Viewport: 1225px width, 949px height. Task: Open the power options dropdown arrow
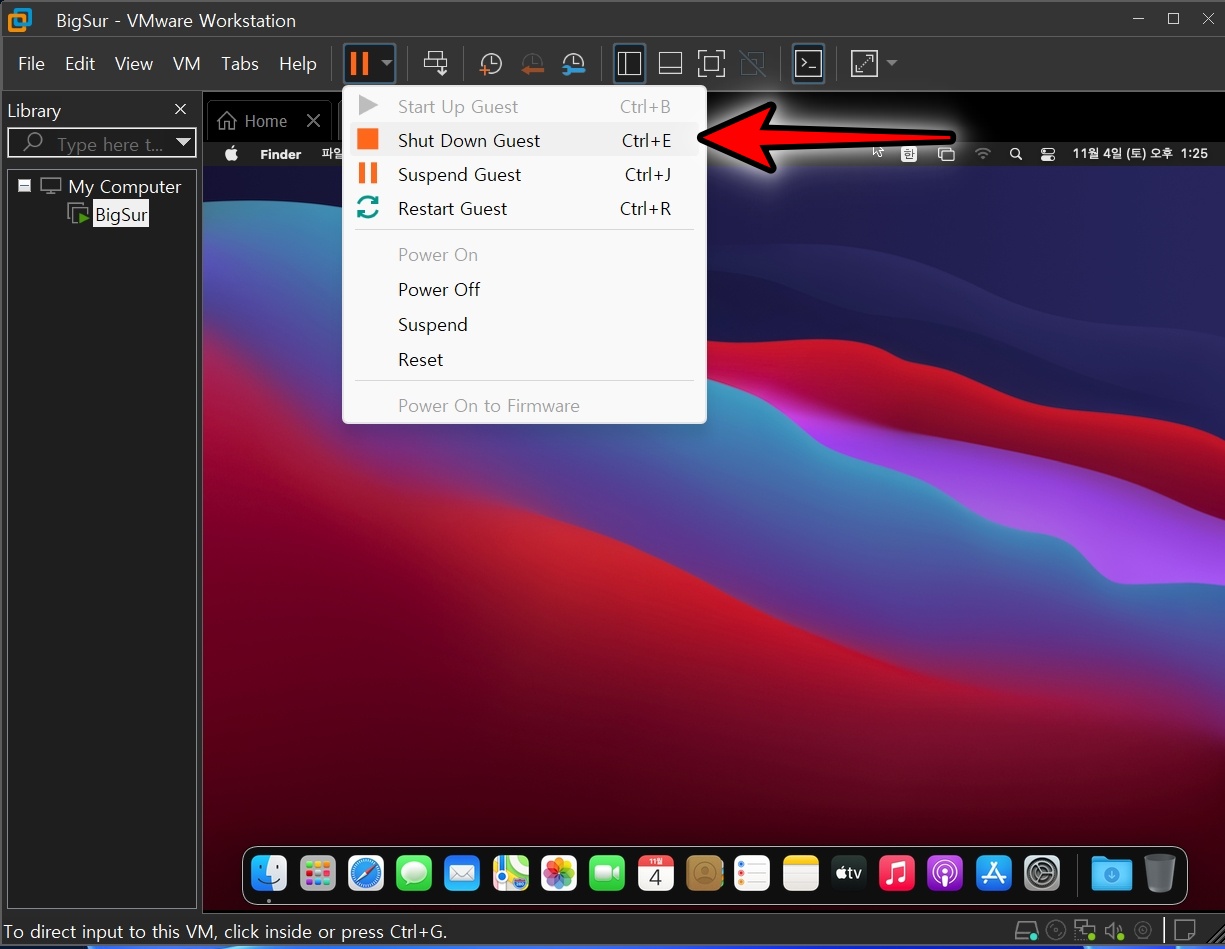[x=386, y=64]
